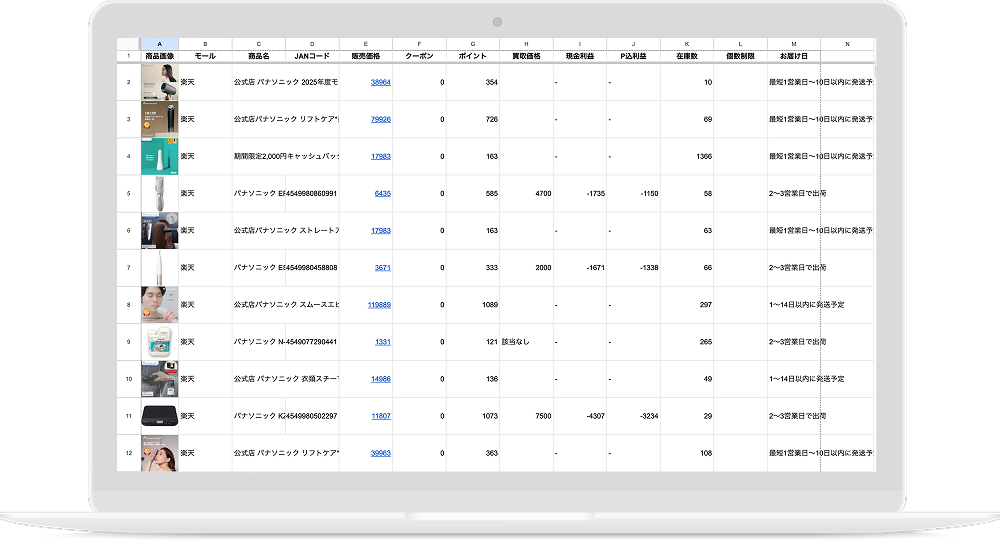Open the 3671 price link
Viewport: 1000px width, 542px height.
383,268
